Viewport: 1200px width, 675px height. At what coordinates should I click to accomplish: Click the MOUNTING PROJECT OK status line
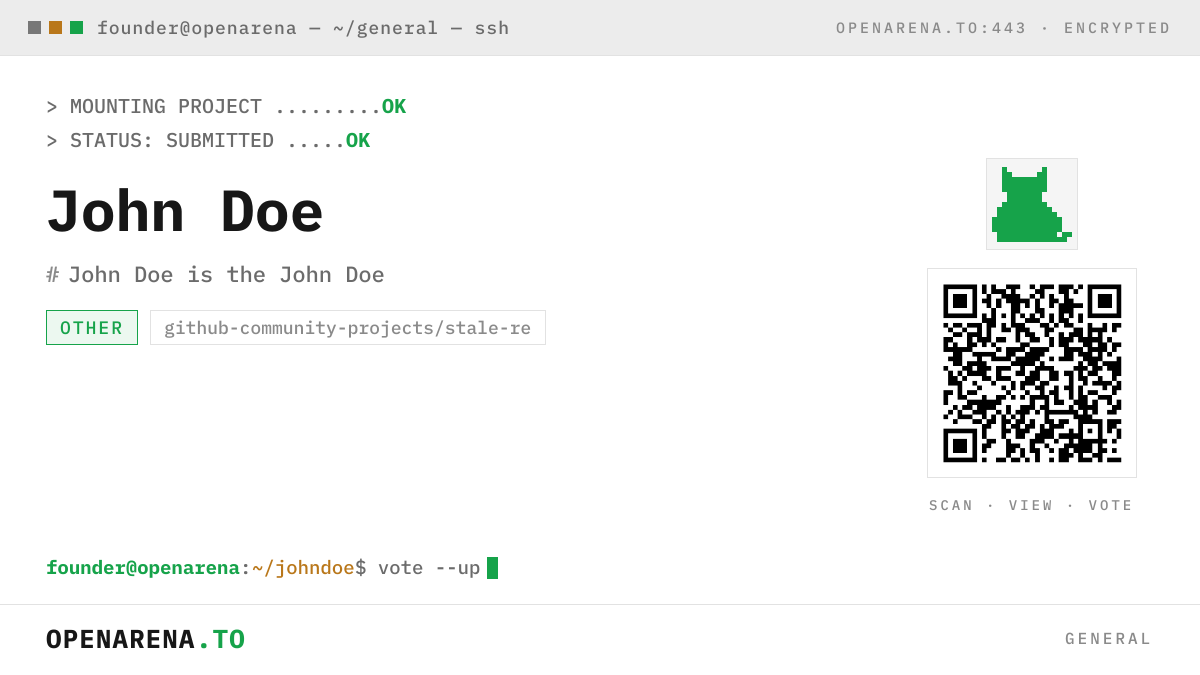226,107
